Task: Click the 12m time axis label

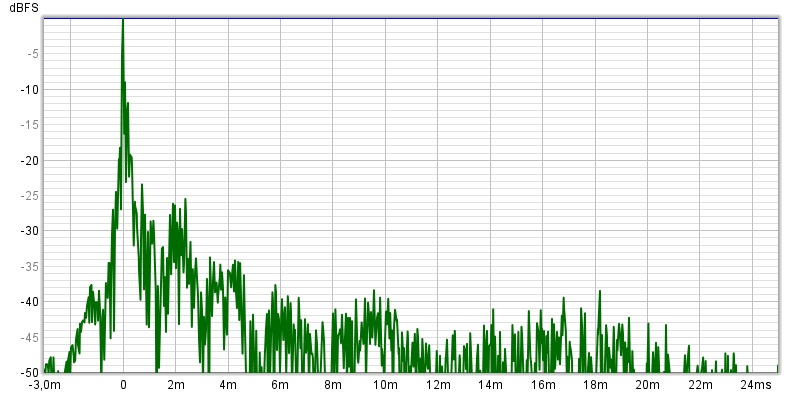Action: (x=438, y=385)
